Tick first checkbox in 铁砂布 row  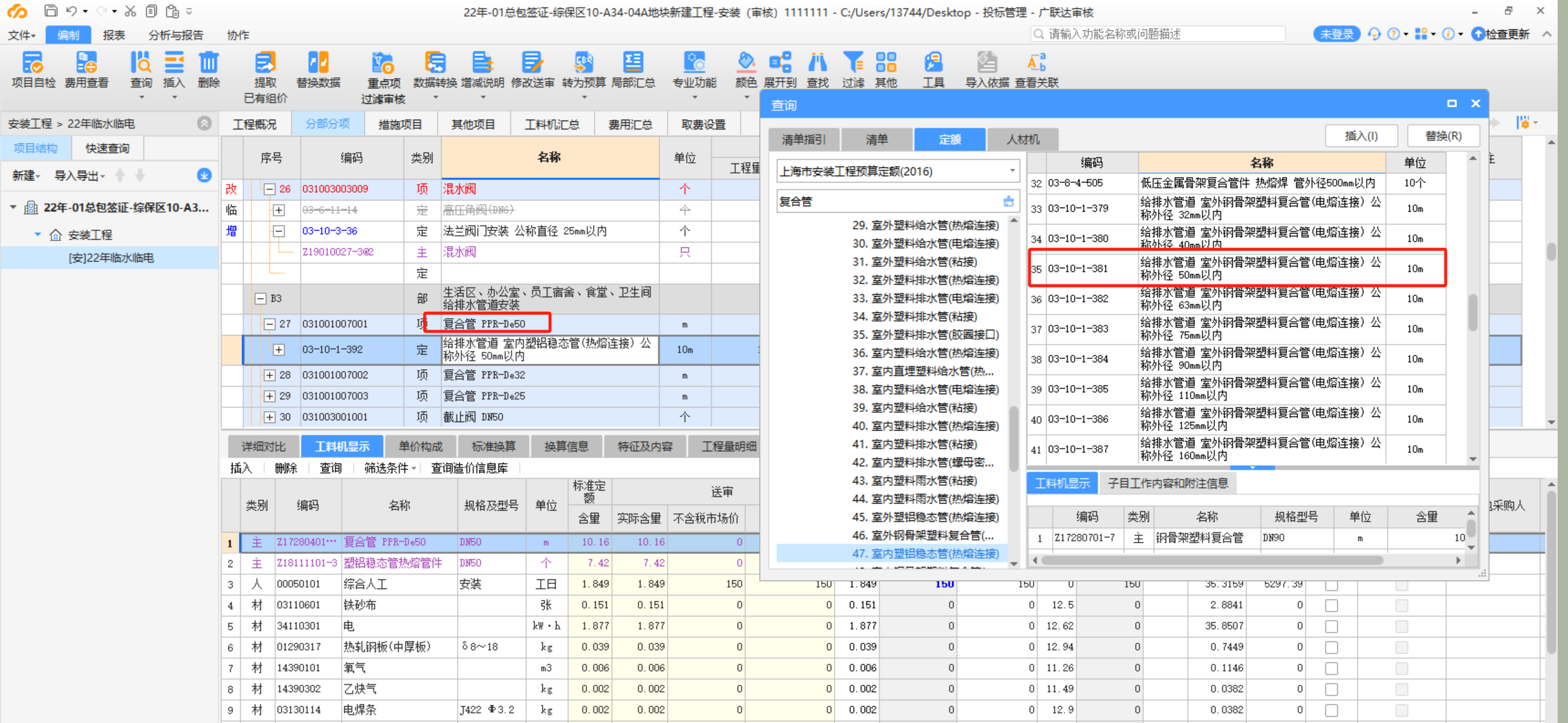tap(1331, 606)
